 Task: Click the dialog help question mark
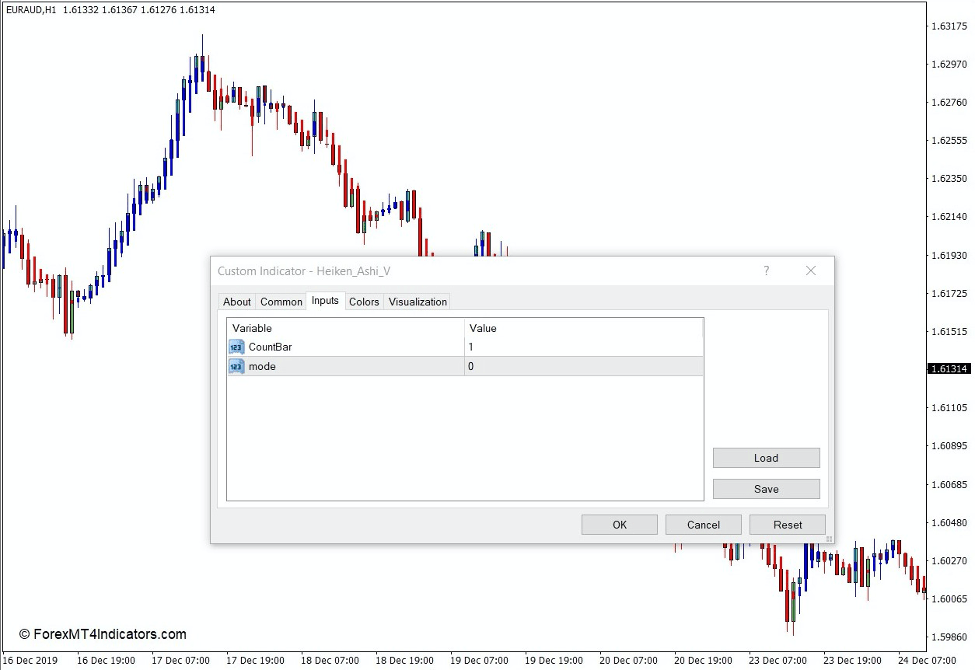click(x=766, y=270)
